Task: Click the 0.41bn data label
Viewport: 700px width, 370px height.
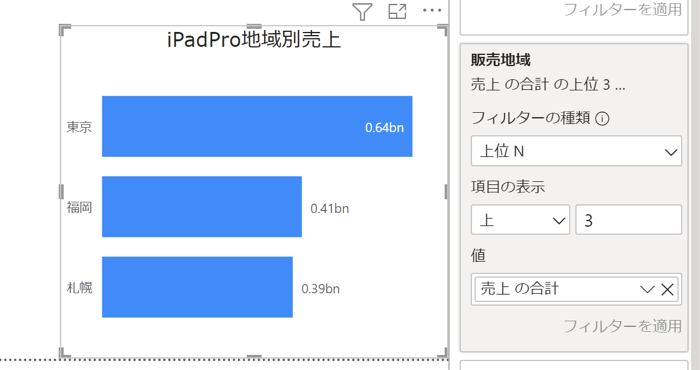Action: coord(329,208)
